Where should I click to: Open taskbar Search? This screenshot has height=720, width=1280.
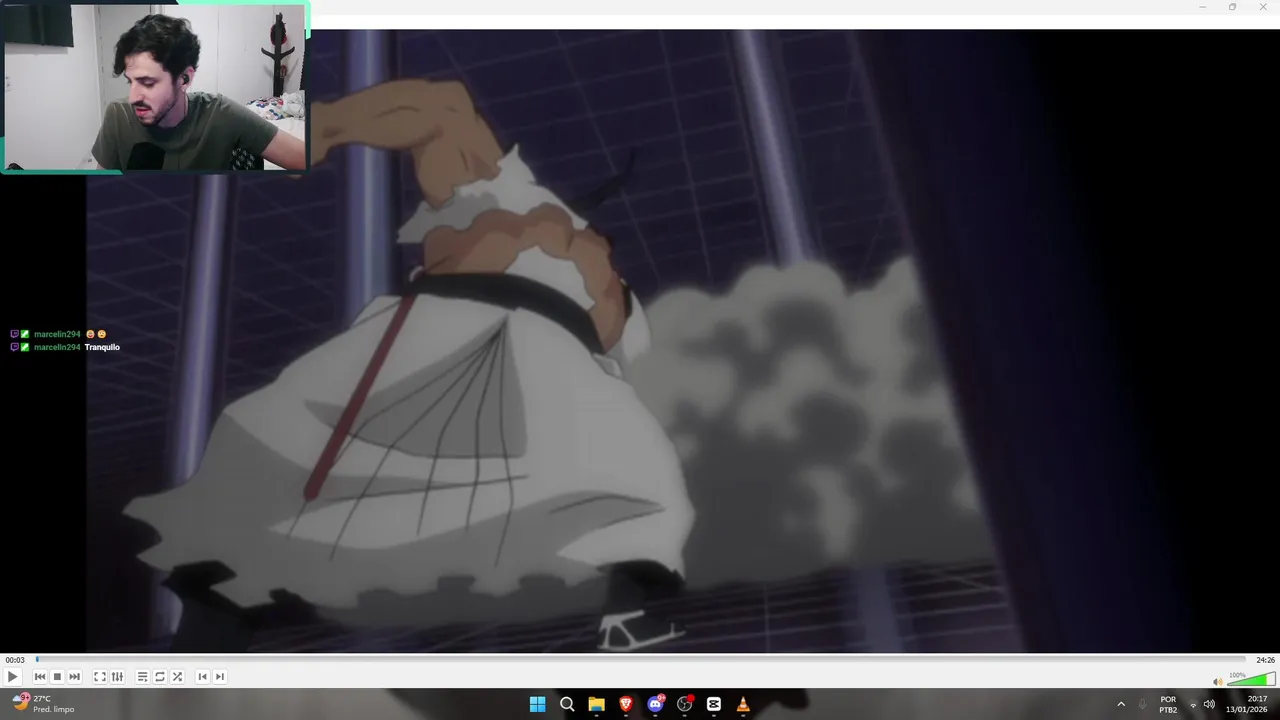coord(567,704)
